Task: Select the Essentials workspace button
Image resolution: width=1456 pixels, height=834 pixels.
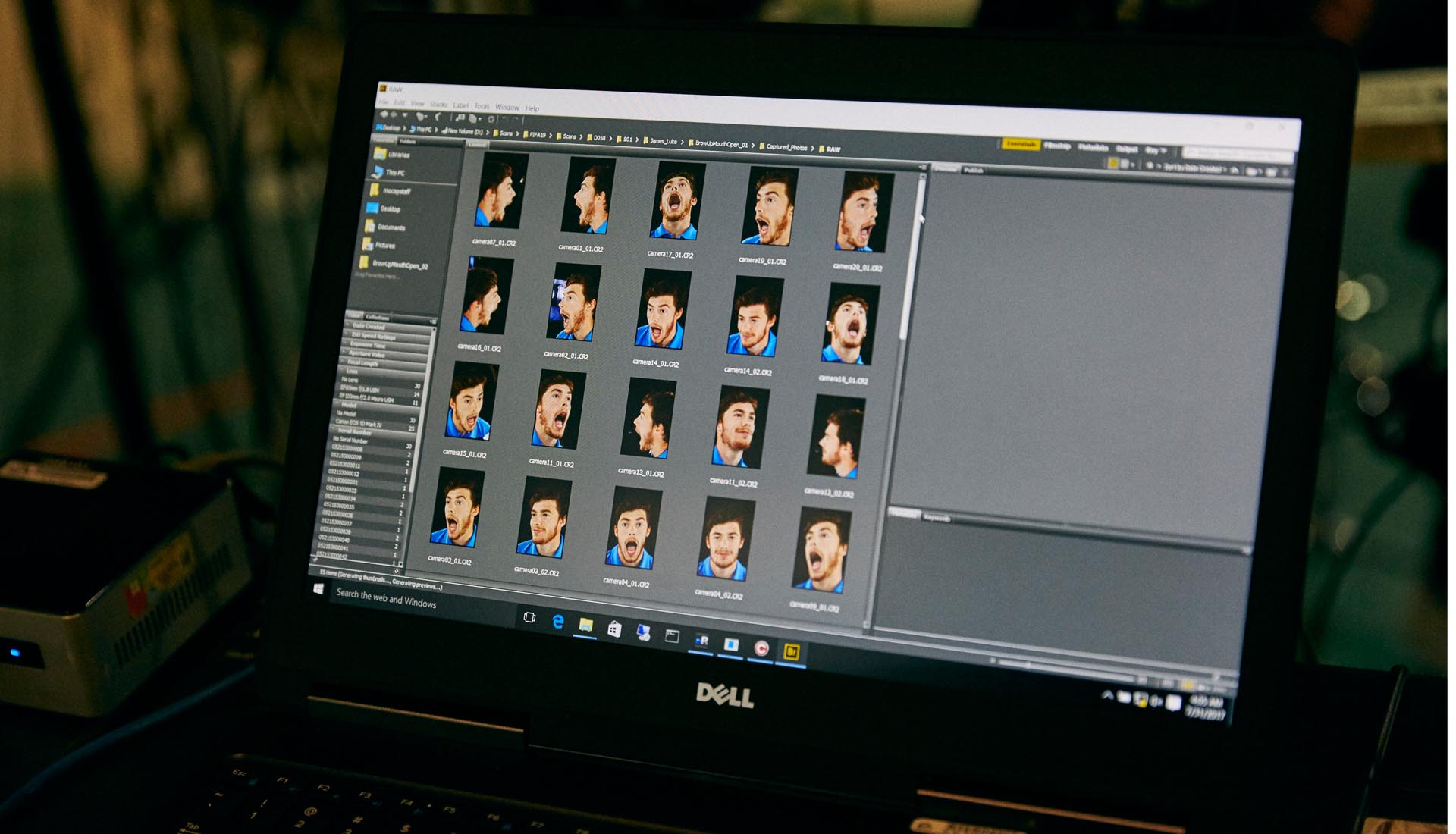Action: pyautogui.click(x=1020, y=143)
